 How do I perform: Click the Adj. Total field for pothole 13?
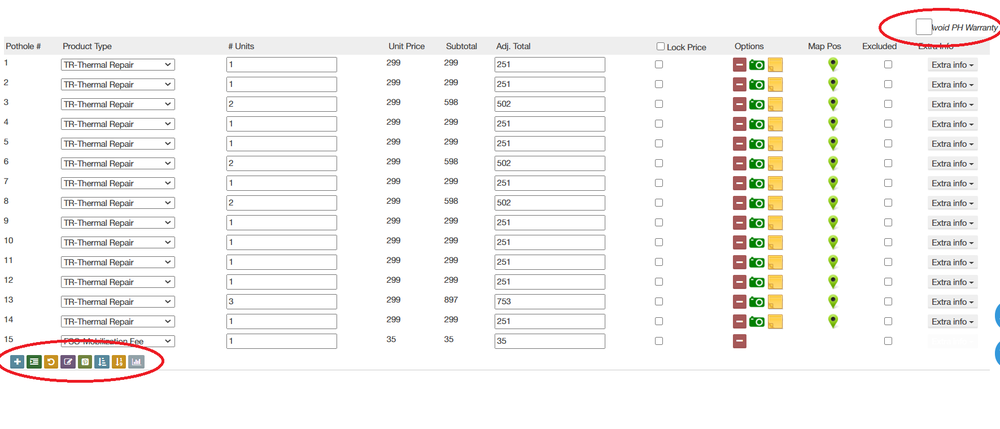[549, 302]
